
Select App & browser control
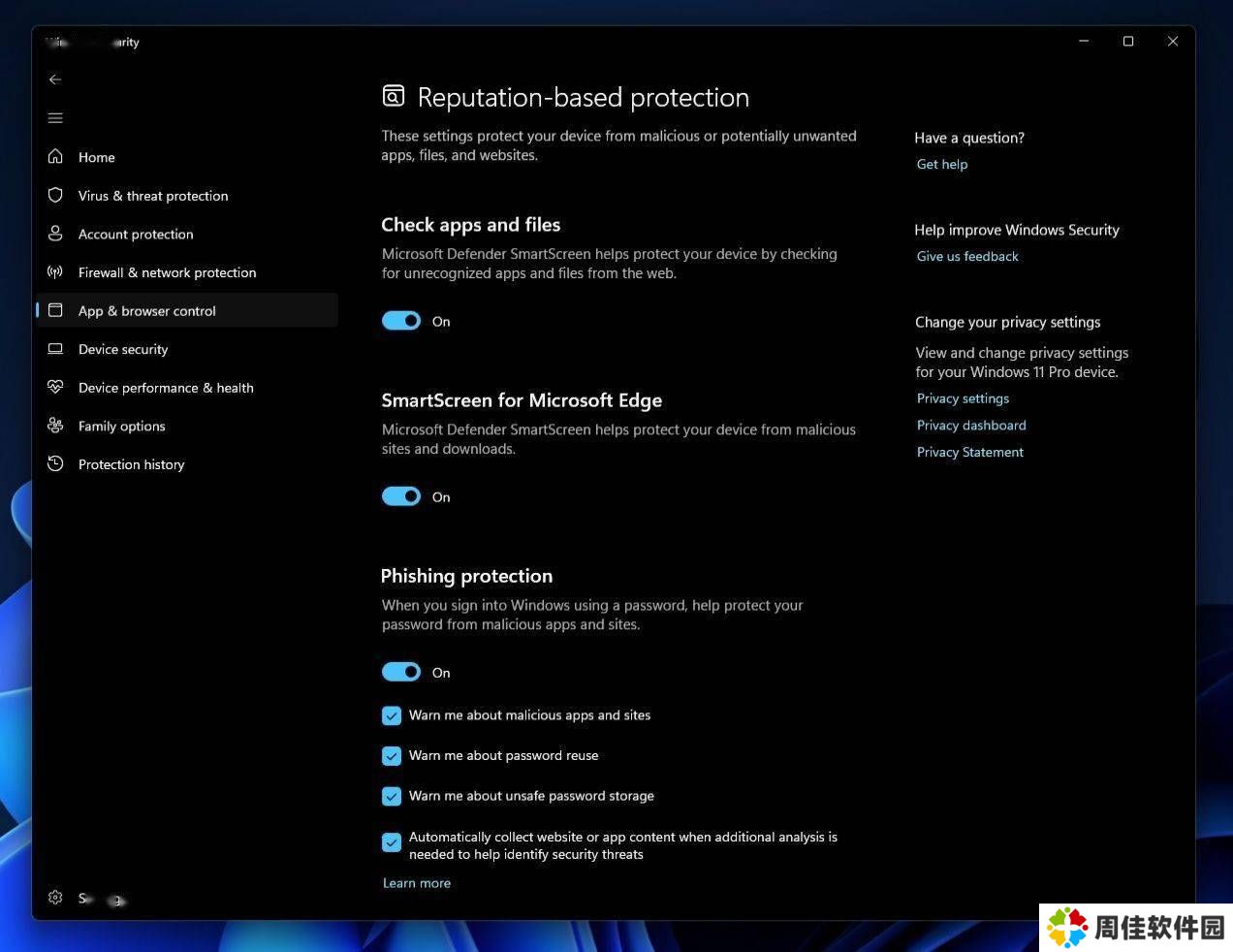click(187, 310)
